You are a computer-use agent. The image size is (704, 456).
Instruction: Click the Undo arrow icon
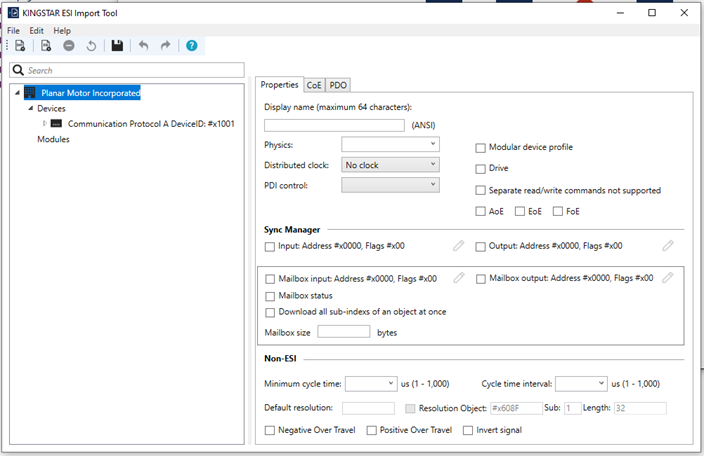click(x=143, y=46)
